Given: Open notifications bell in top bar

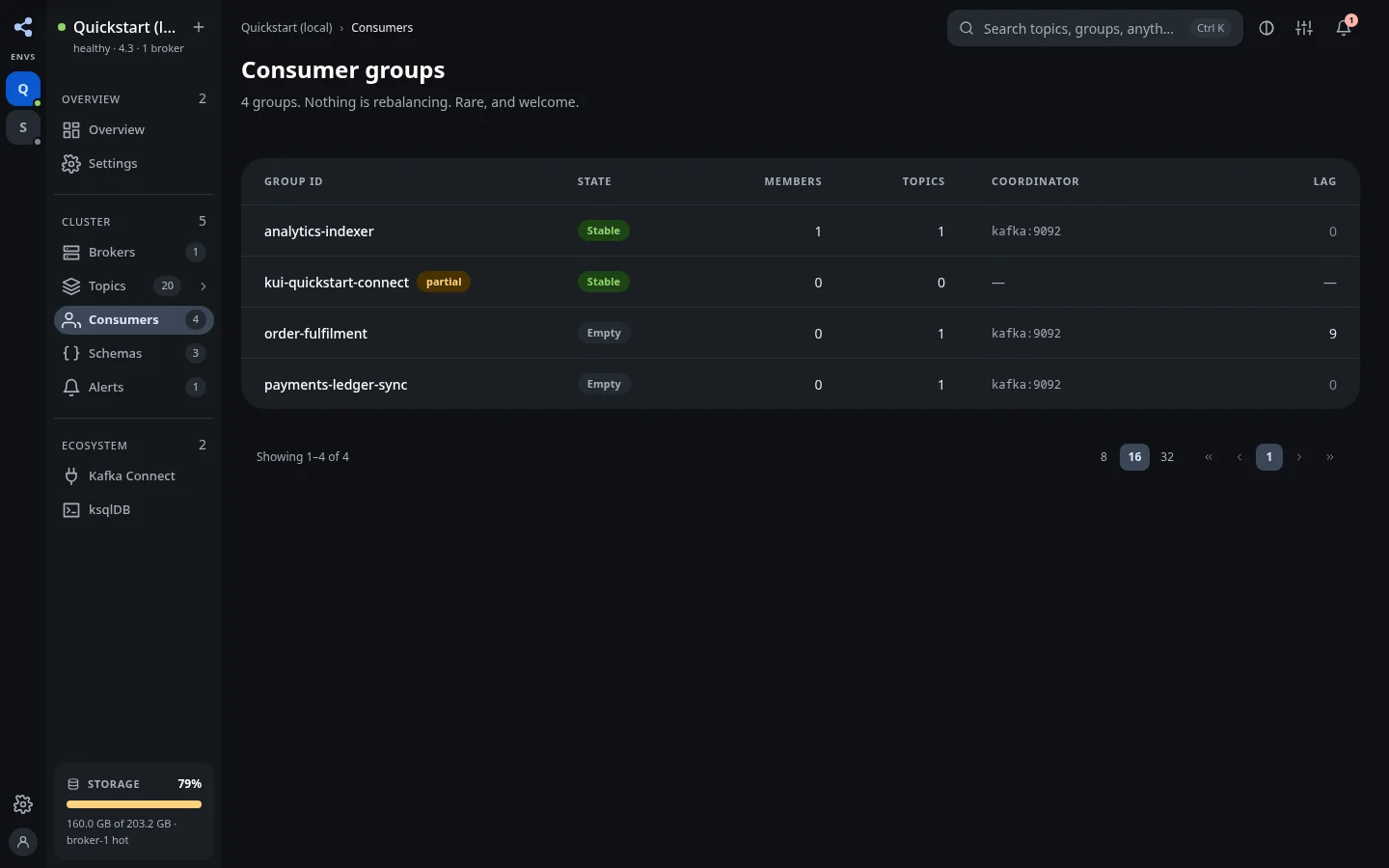Looking at the screenshot, I should 1344,29.
